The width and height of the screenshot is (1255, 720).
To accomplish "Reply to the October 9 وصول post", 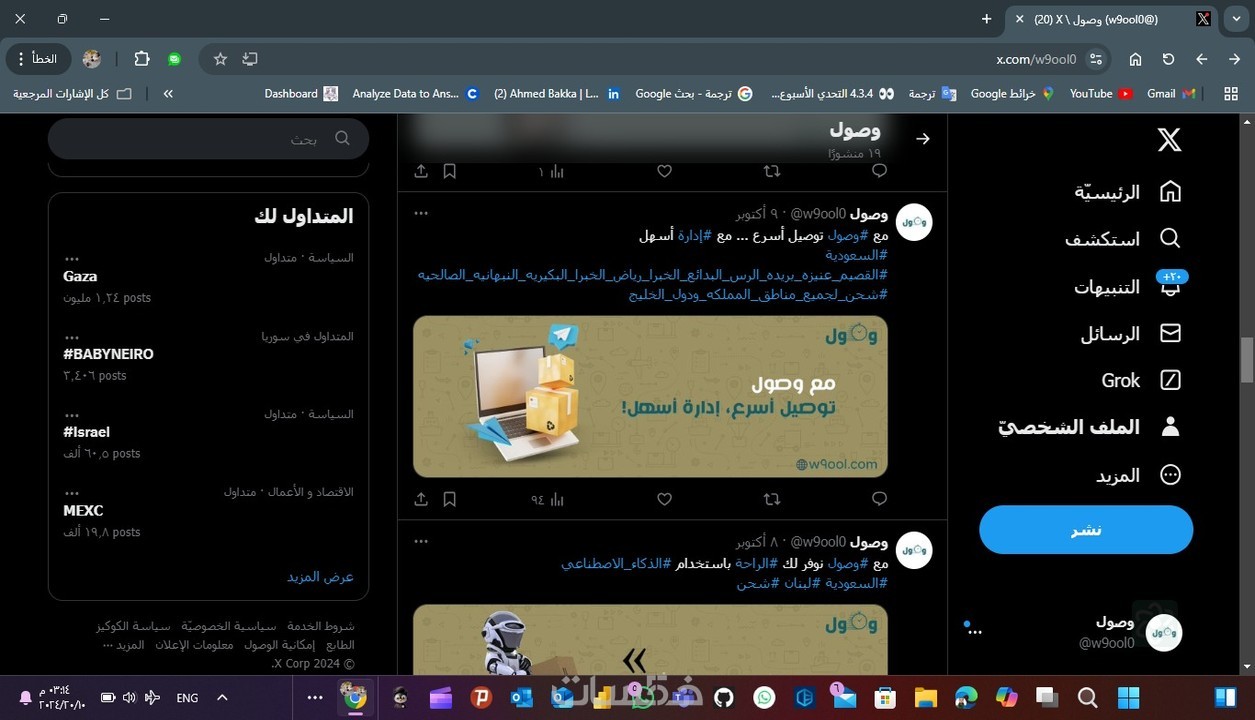I will tap(879, 499).
